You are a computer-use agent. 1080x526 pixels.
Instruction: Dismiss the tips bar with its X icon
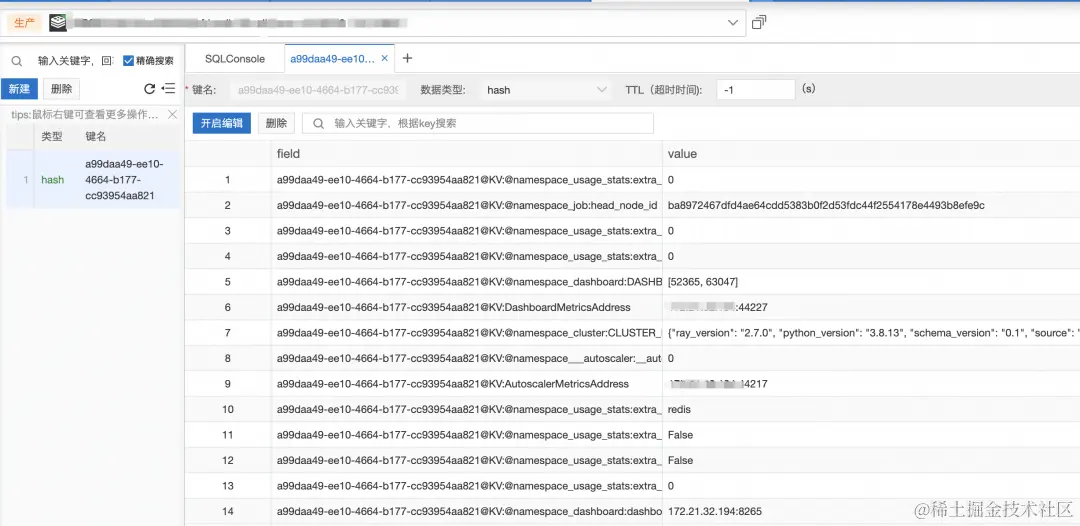point(172,114)
